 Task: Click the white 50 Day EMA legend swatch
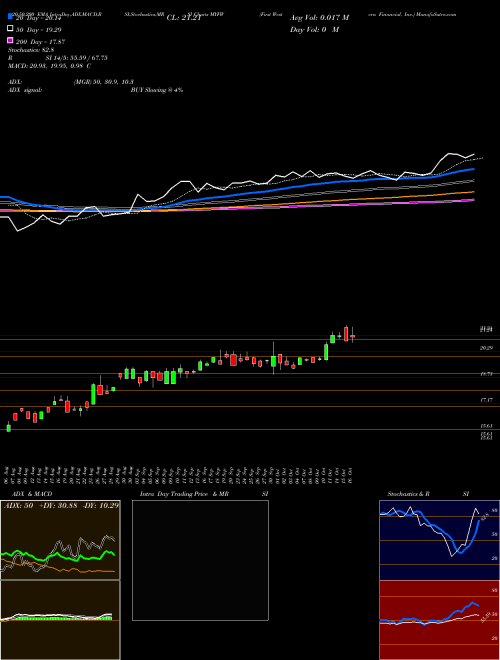(10, 29)
